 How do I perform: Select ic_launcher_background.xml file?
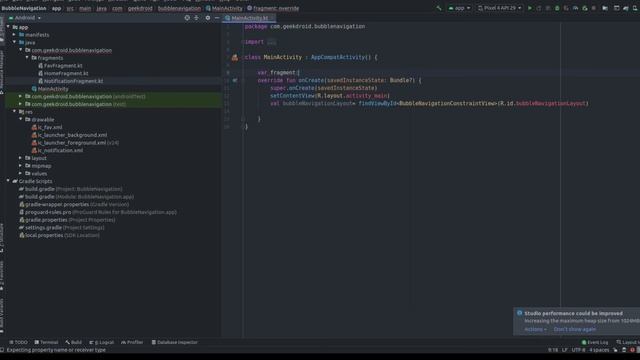coord(69,135)
